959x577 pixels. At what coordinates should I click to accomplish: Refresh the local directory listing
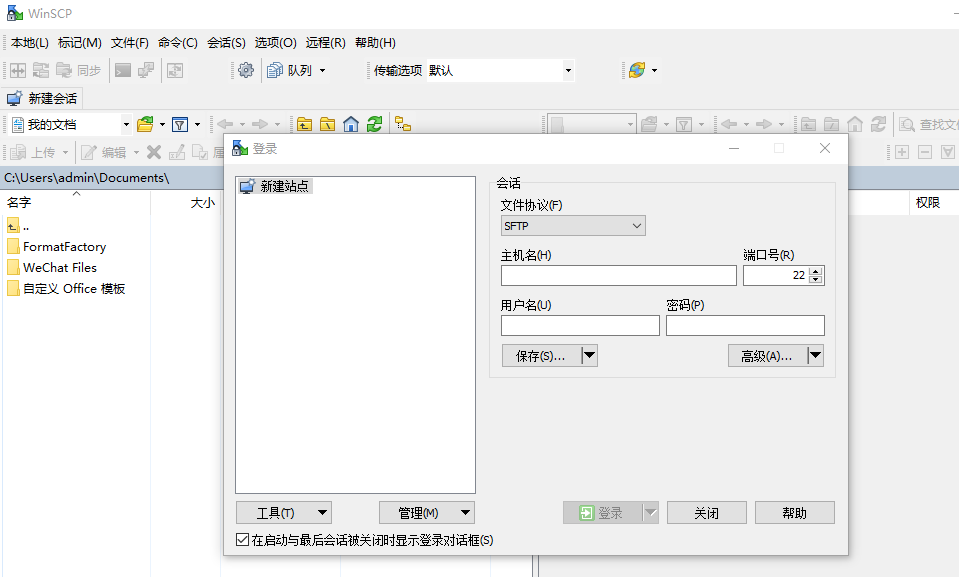(x=374, y=124)
